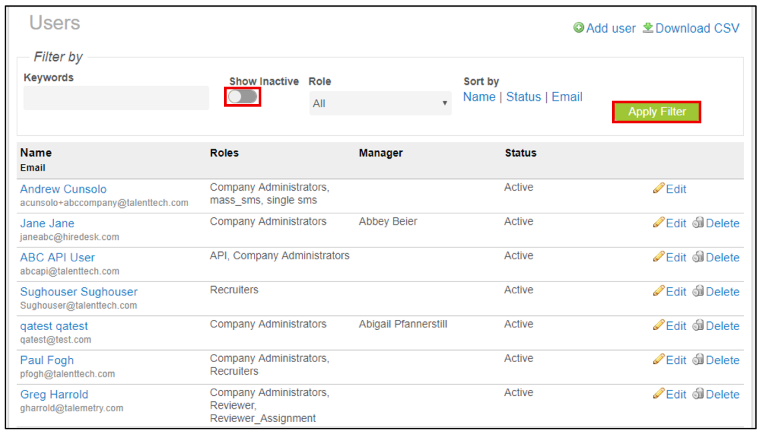Image resolution: width=760 pixels, height=433 pixels.
Task: Click the pencil icon in Jane Jane's row
Action: pos(658,223)
